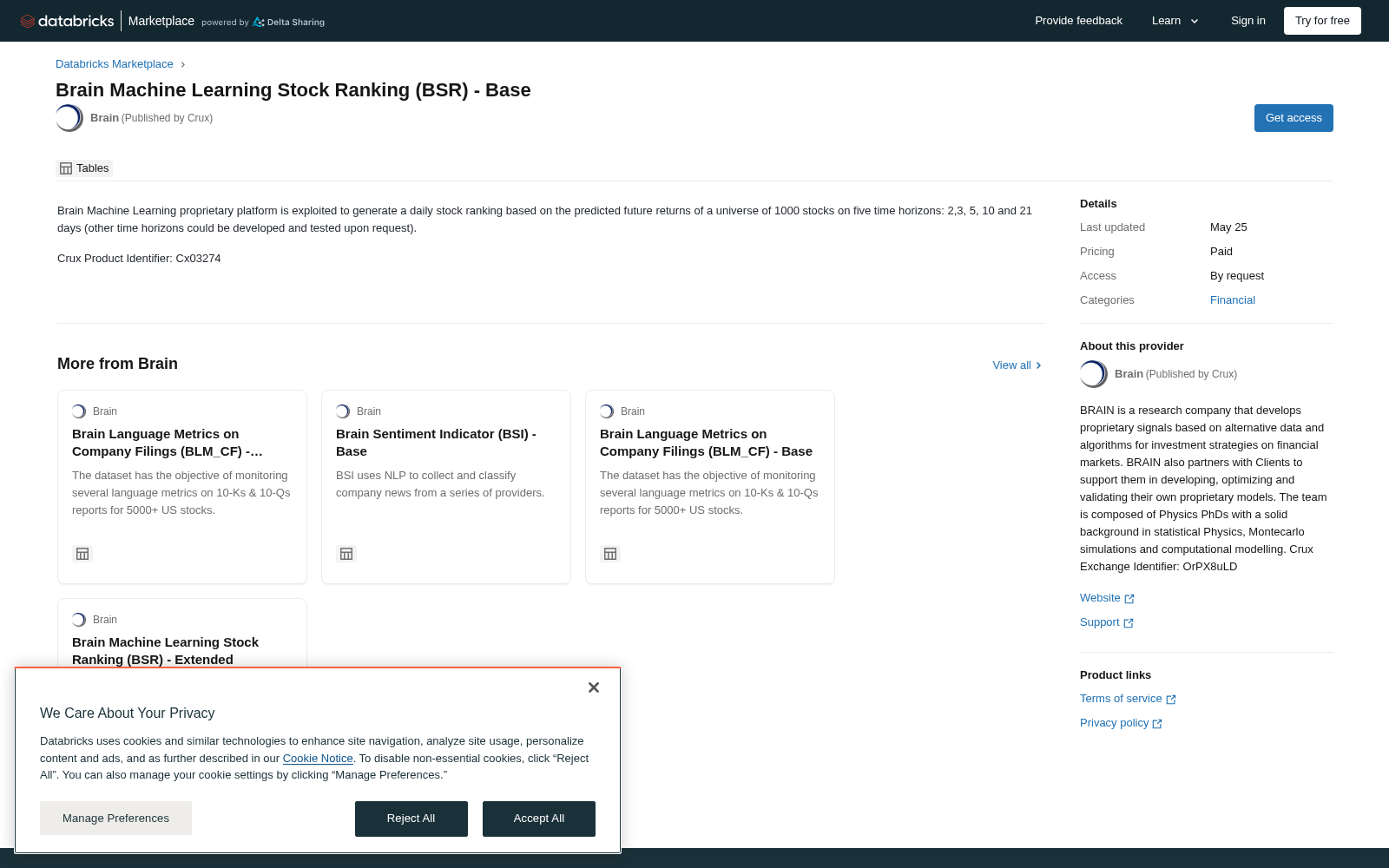Expand the Learn dropdown menu
This screenshot has height=868, width=1389.
coord(1175,21)
